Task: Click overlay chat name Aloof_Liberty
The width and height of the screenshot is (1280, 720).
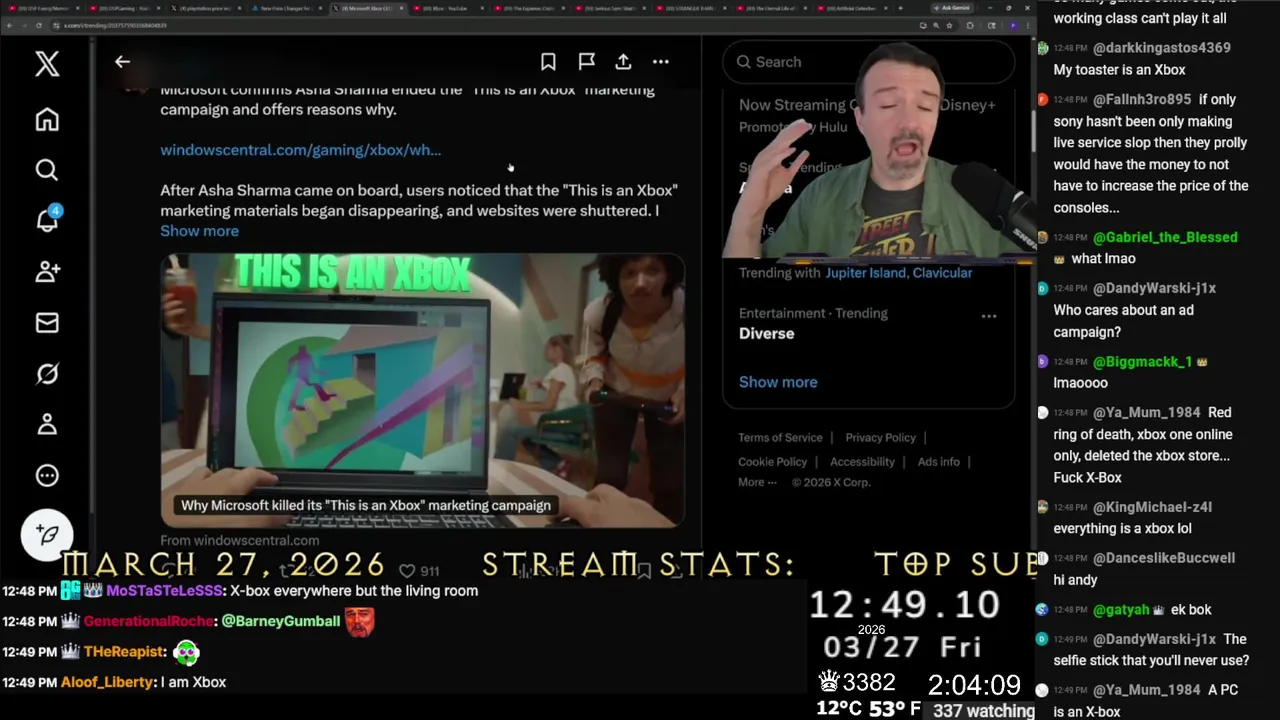Action: click(x=108, y=682)
